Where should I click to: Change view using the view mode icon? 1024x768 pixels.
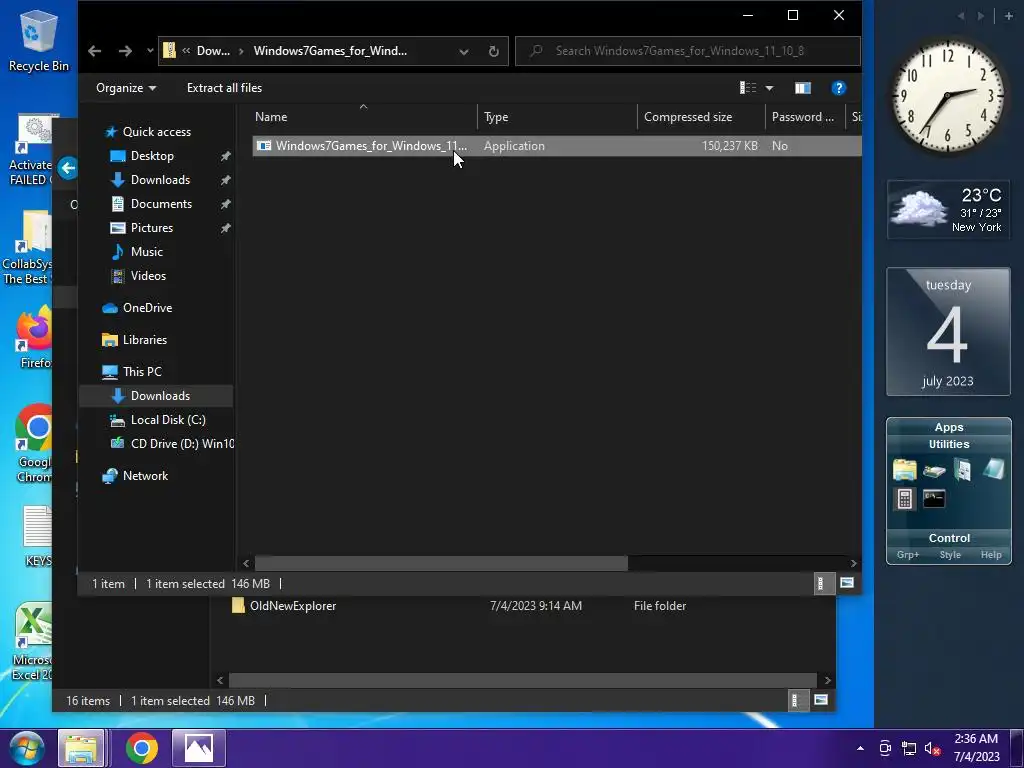coord(748,88)
